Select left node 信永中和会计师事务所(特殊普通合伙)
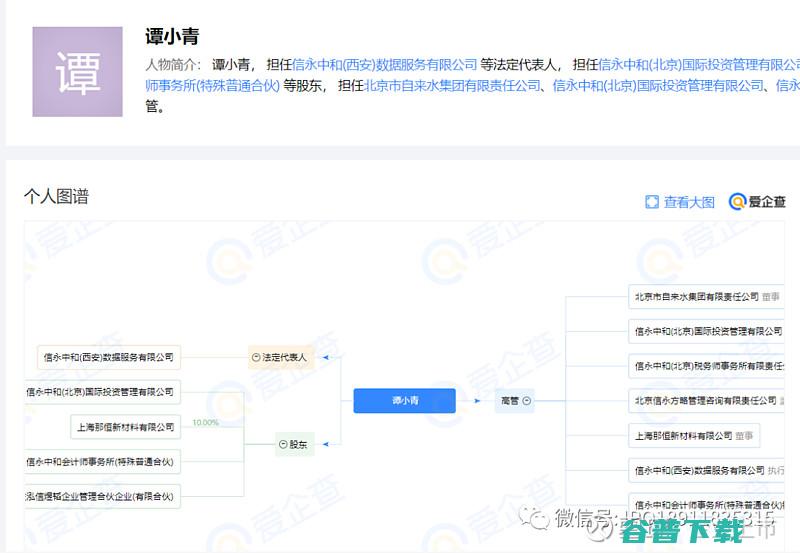Image resolution: width=800 pixels, height=553 pixels. click(x=103, y=462)
